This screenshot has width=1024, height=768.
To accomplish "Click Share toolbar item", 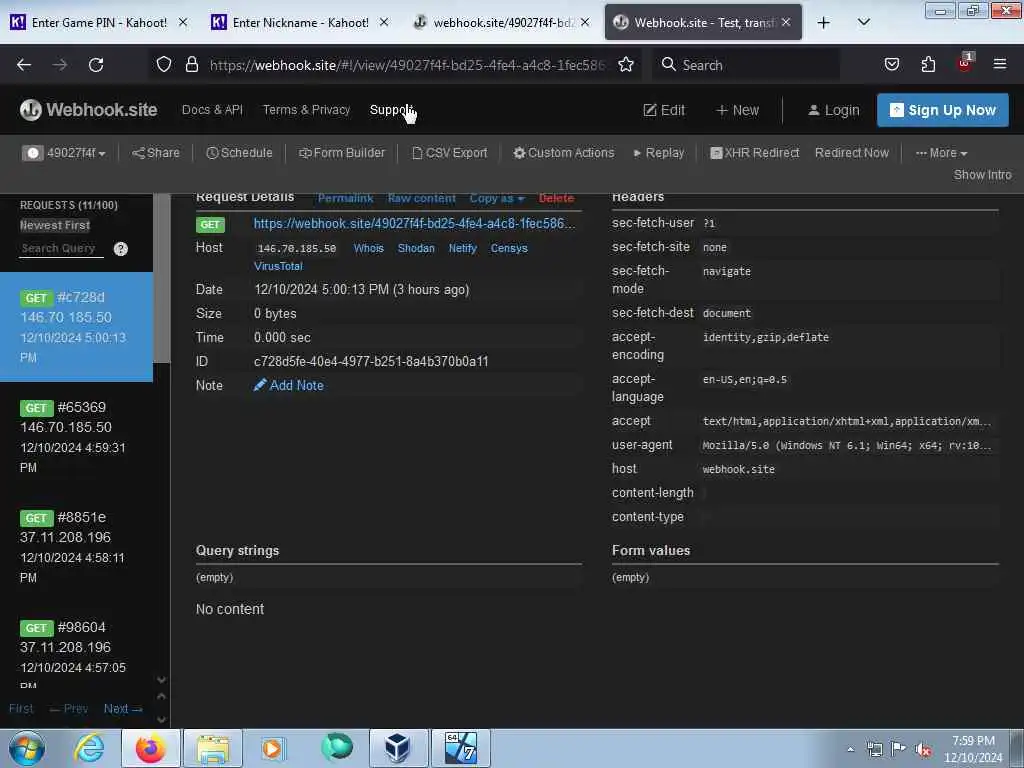I will pos(156,153).
